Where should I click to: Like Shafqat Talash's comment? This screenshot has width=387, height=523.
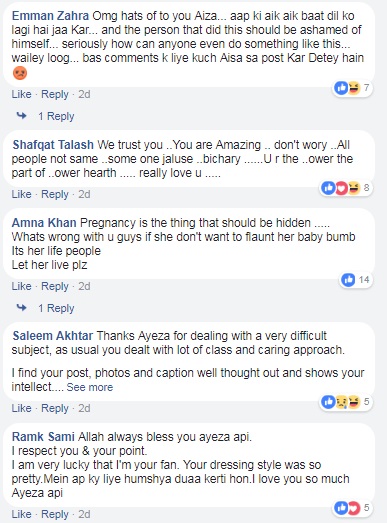[x=21, y=194]
